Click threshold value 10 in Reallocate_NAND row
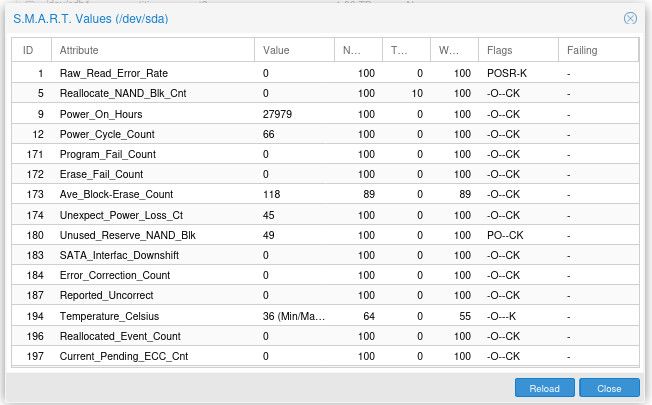The height and width of the screenshot is (405, 652). pyautogui.click(x=417, y=93)
